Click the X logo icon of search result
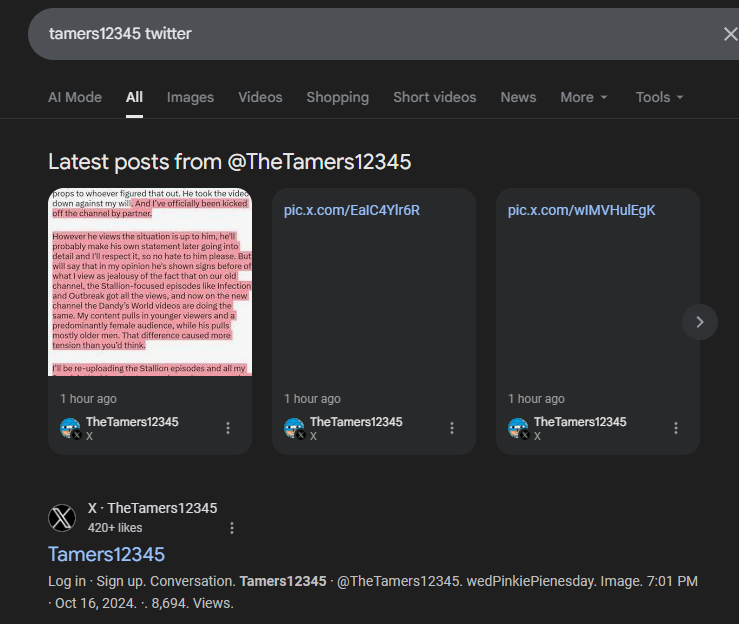The height and width of the screenshot is (624, 739). click(62, 518)
